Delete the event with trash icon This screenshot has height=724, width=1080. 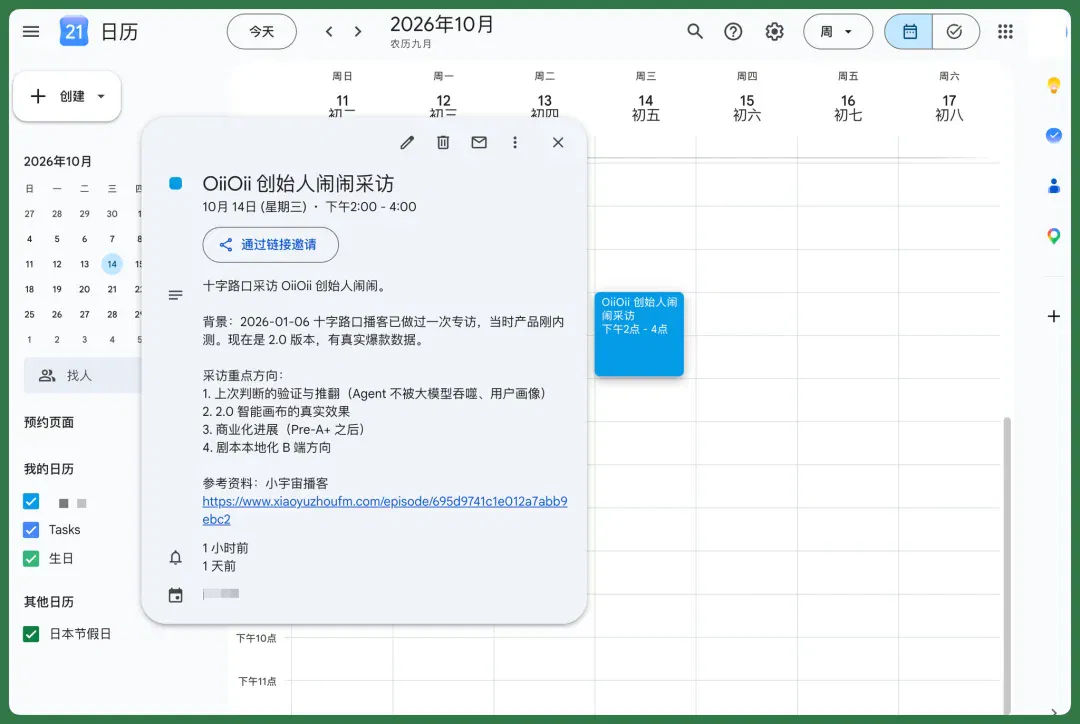point(443,143)
